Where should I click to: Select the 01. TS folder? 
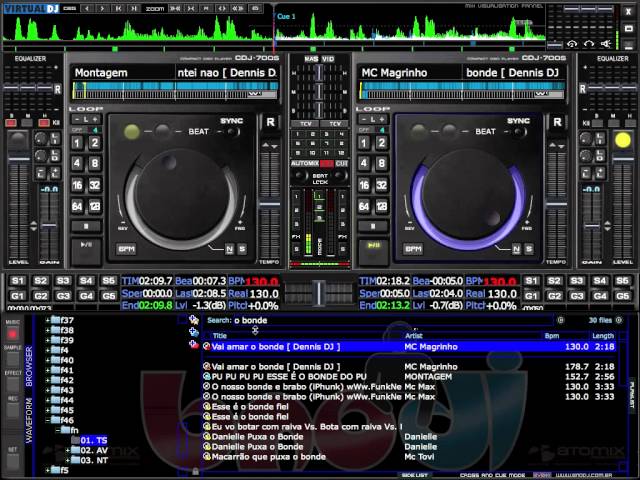(x=93, y=440)
